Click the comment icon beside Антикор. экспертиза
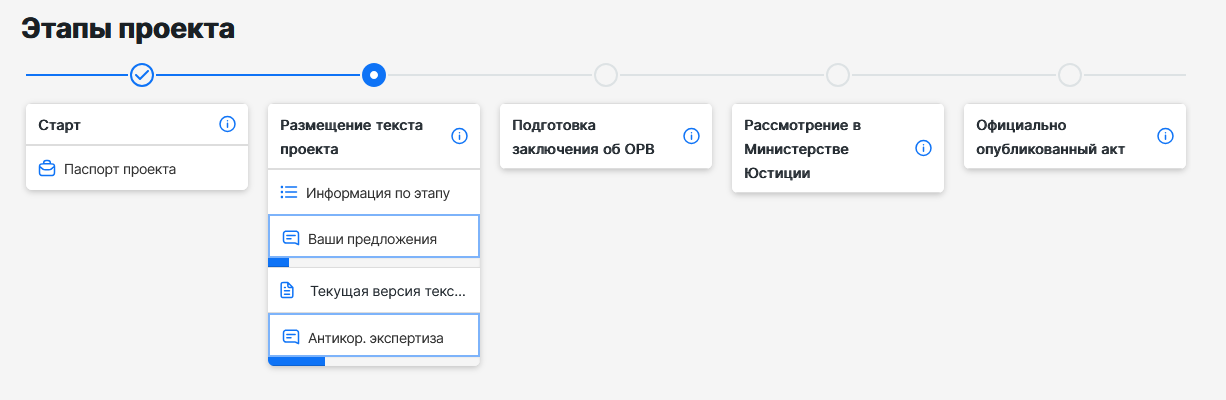This screenshot has width=1226, height=400. (291, 337)
